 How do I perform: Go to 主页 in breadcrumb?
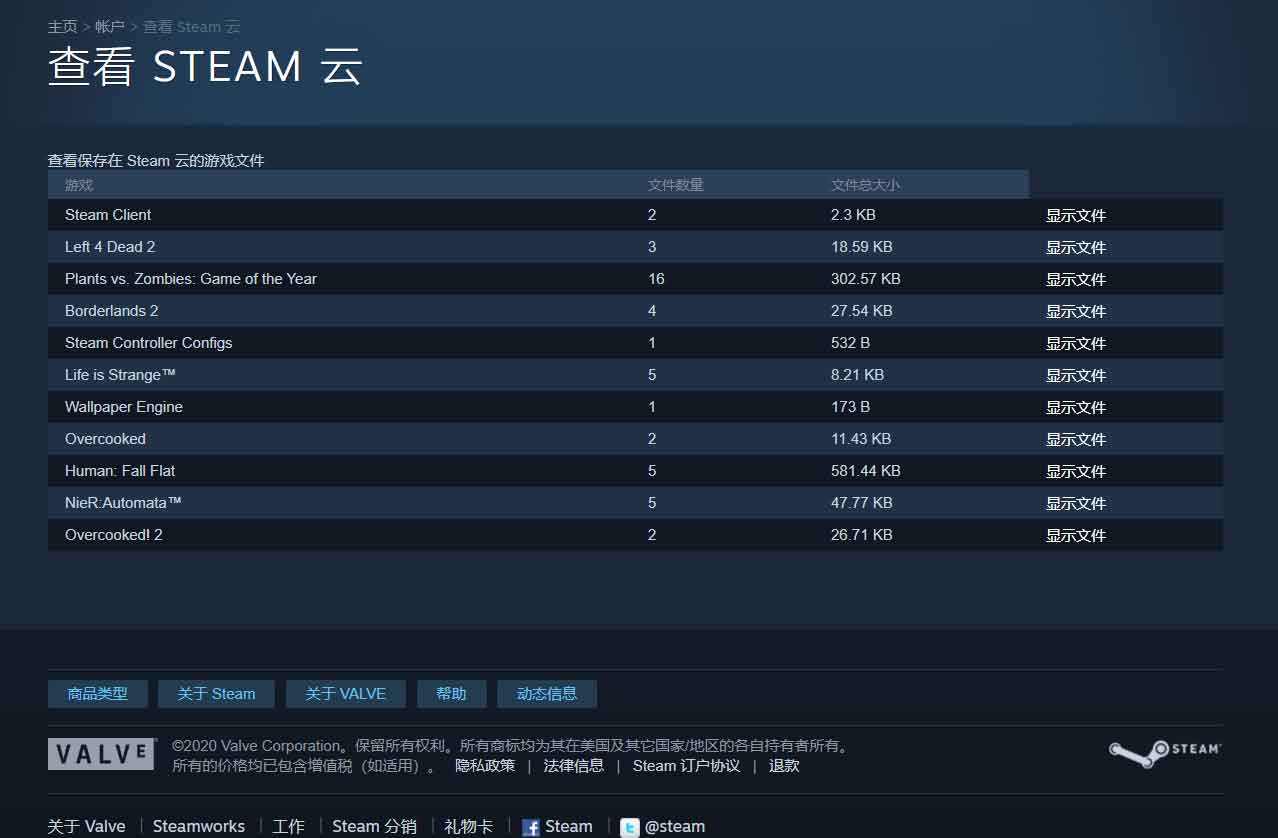pyautogui.click(x=62, y=27)
